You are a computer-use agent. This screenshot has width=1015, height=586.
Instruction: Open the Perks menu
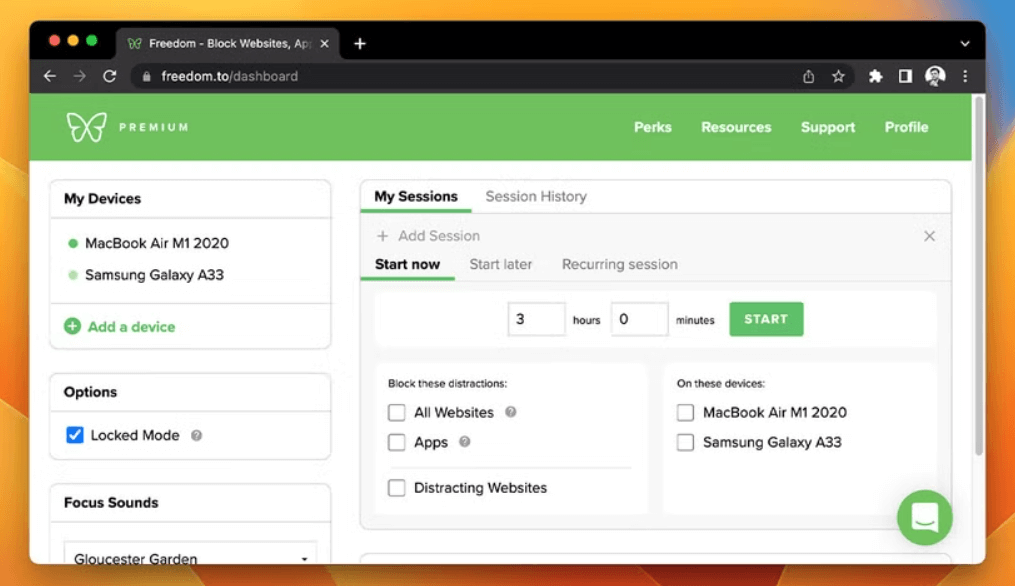click(x=652, y=128)
